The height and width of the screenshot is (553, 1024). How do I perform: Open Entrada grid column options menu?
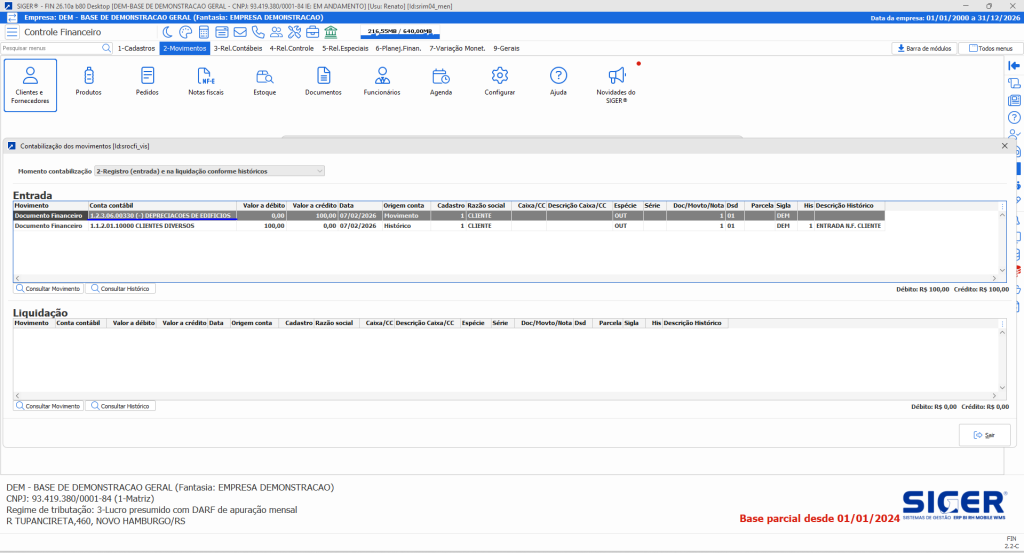tap(1003, 206)
